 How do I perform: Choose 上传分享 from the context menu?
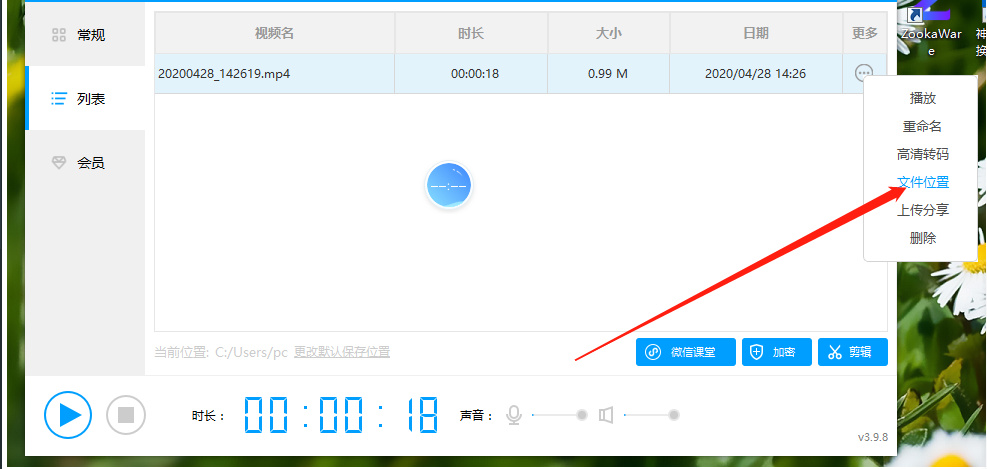922,210
